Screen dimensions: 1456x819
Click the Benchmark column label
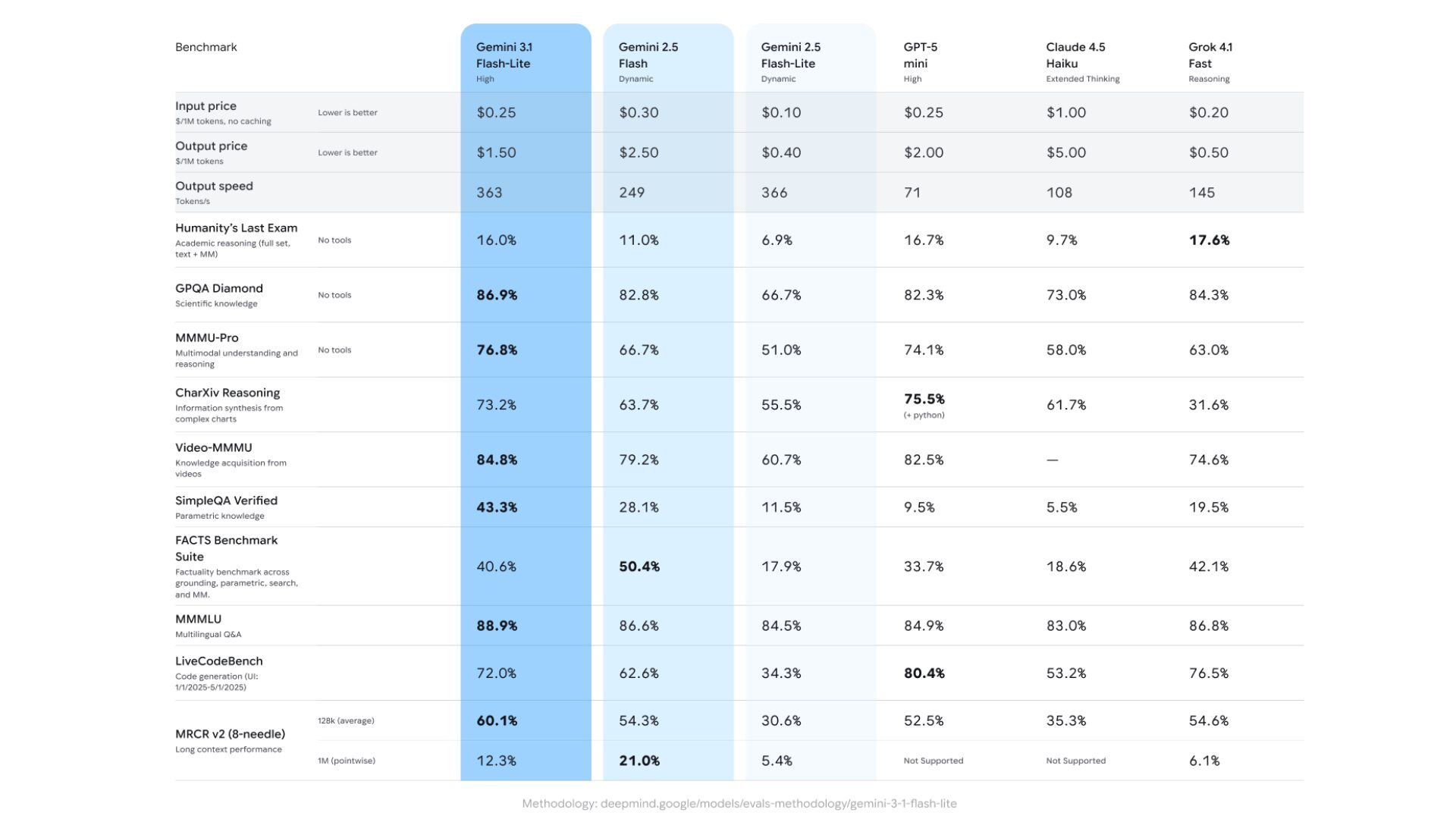pyautogui.click(x=206, y=47)
